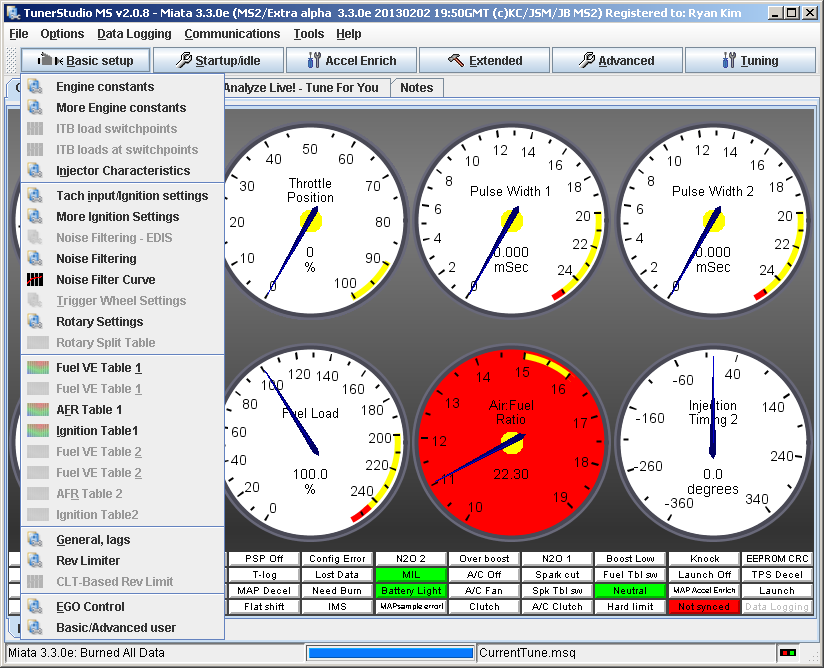Switch to the Notes tab
The image size is (824, 668).
[x=416, y=88]
